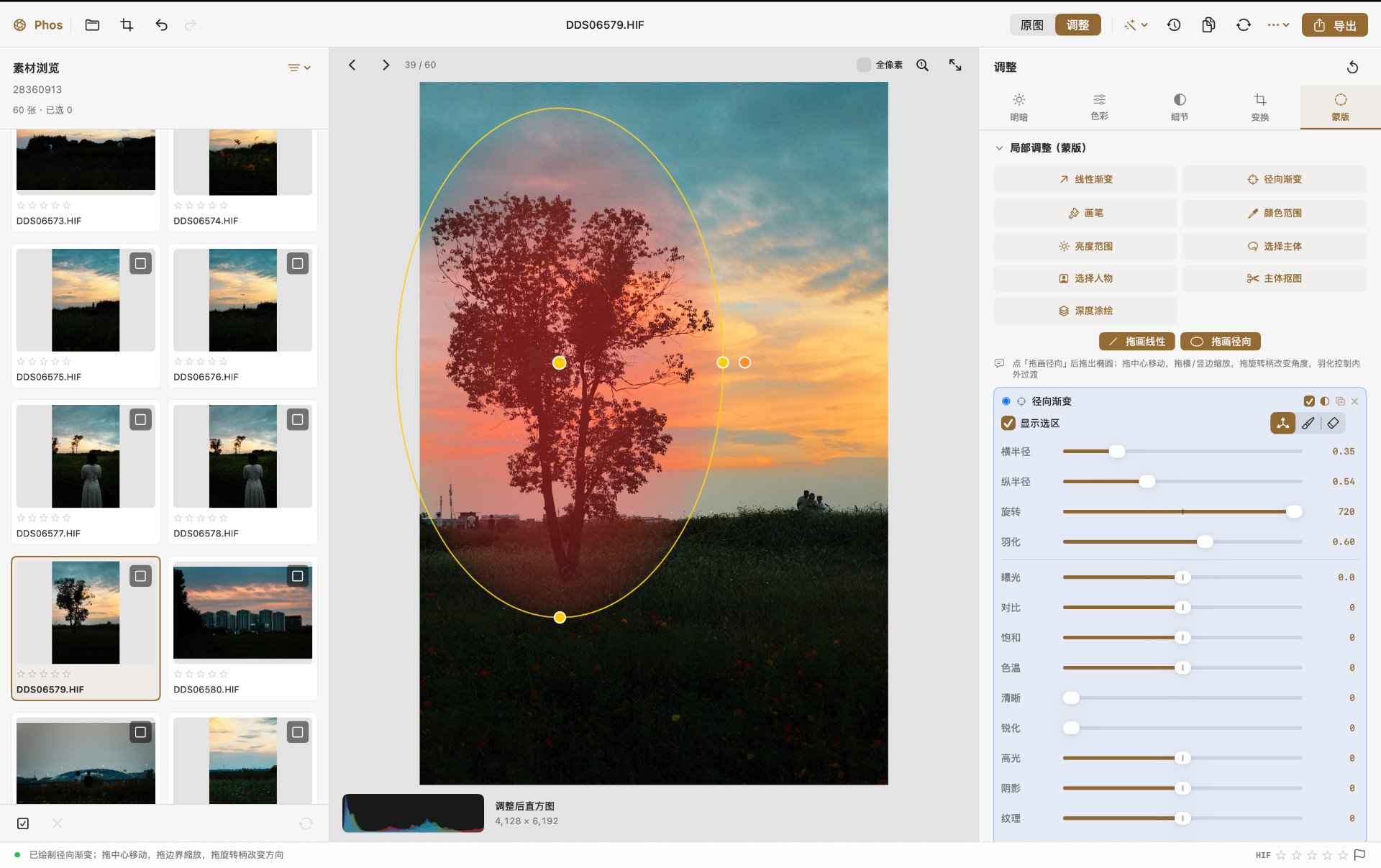The image size is (1381, 868).
Task: Switch to the 变换 tab
Action: tap(1259, 106)
